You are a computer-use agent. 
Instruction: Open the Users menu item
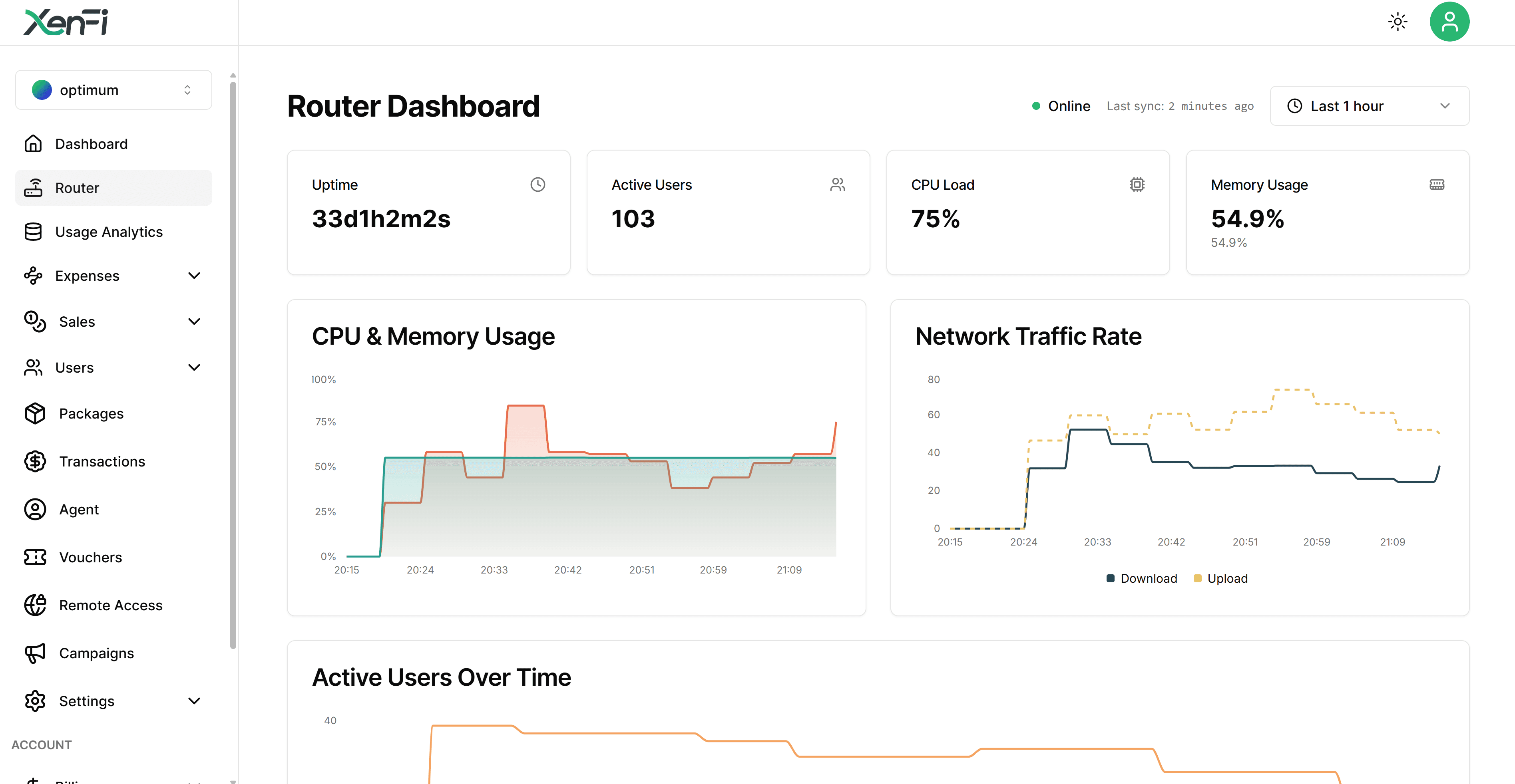113,368
